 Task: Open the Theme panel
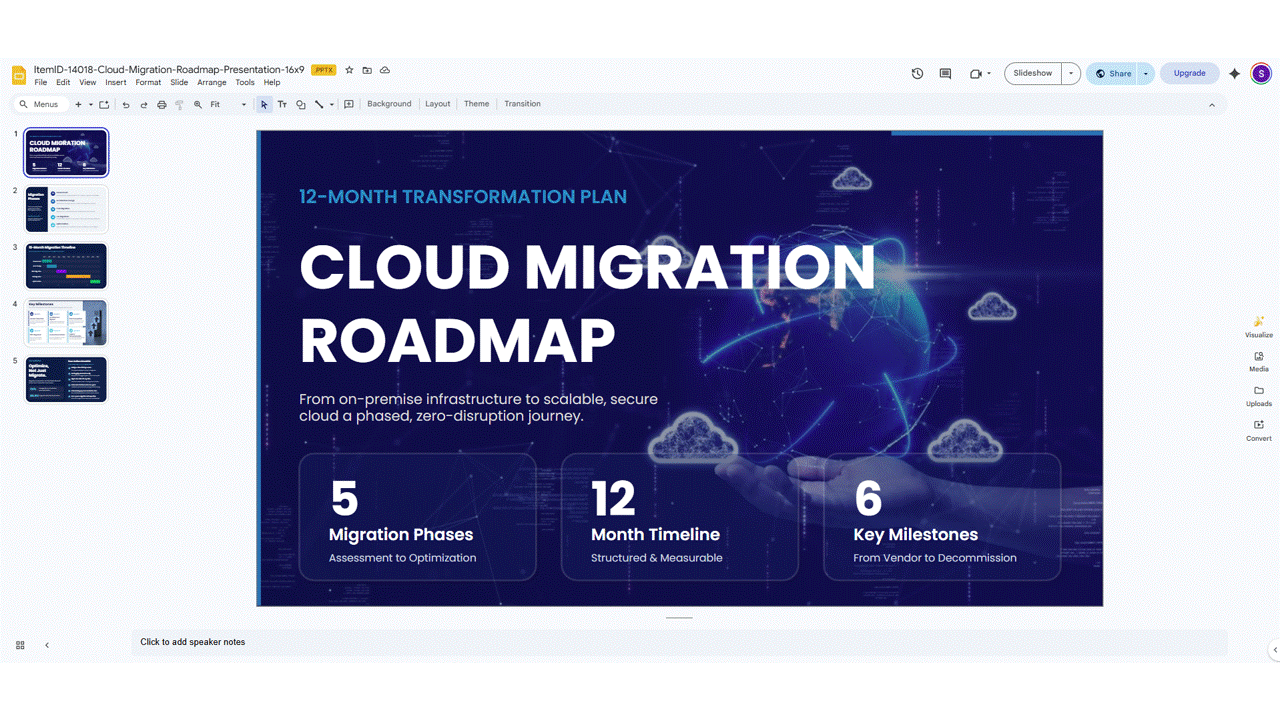pyautogui.click(x=477, y=104)
